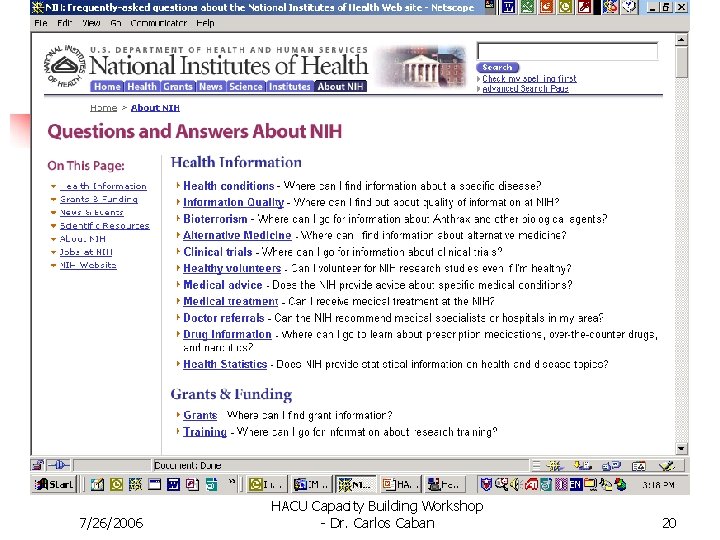Screen dimensions: 720x540
Task: Click the EN language indicator in system tray
Action: pos(575,484)
